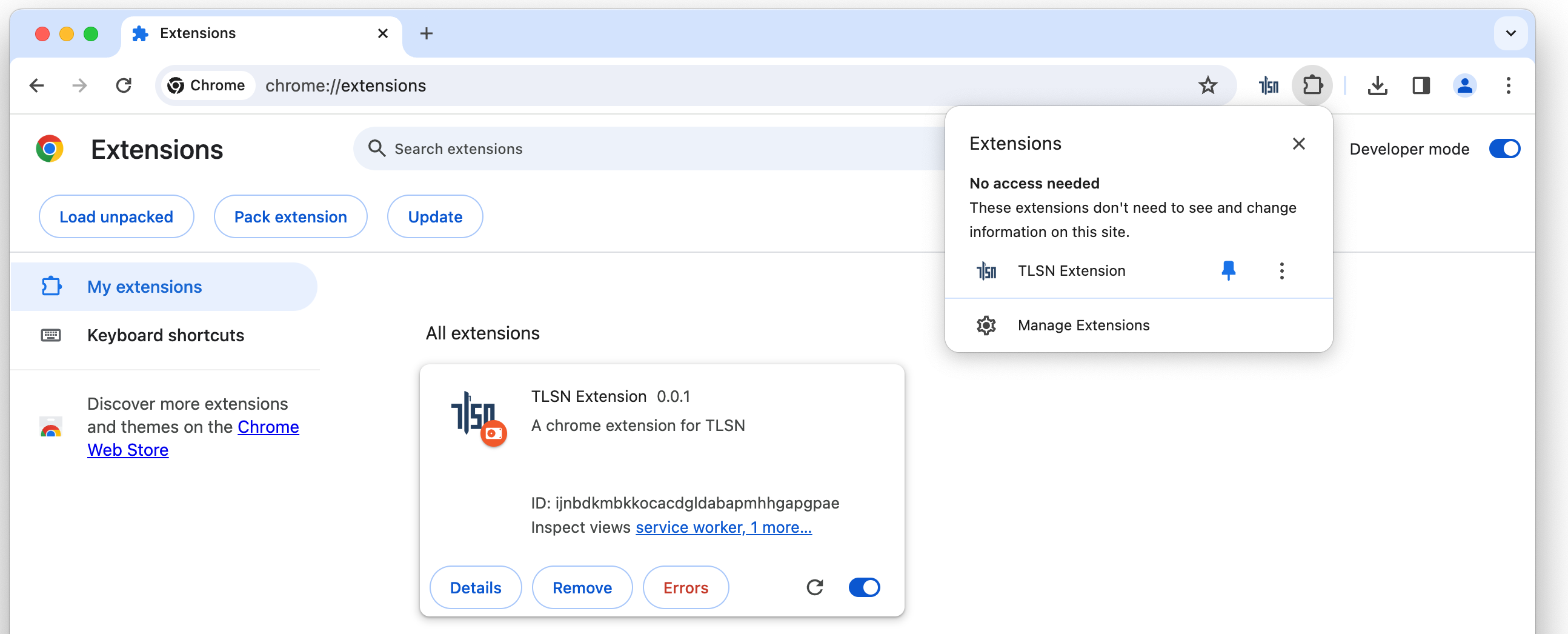Open TLSN Extension more options menu in popup
The width and height of the screenshot is (1568, 634).
1281,270
